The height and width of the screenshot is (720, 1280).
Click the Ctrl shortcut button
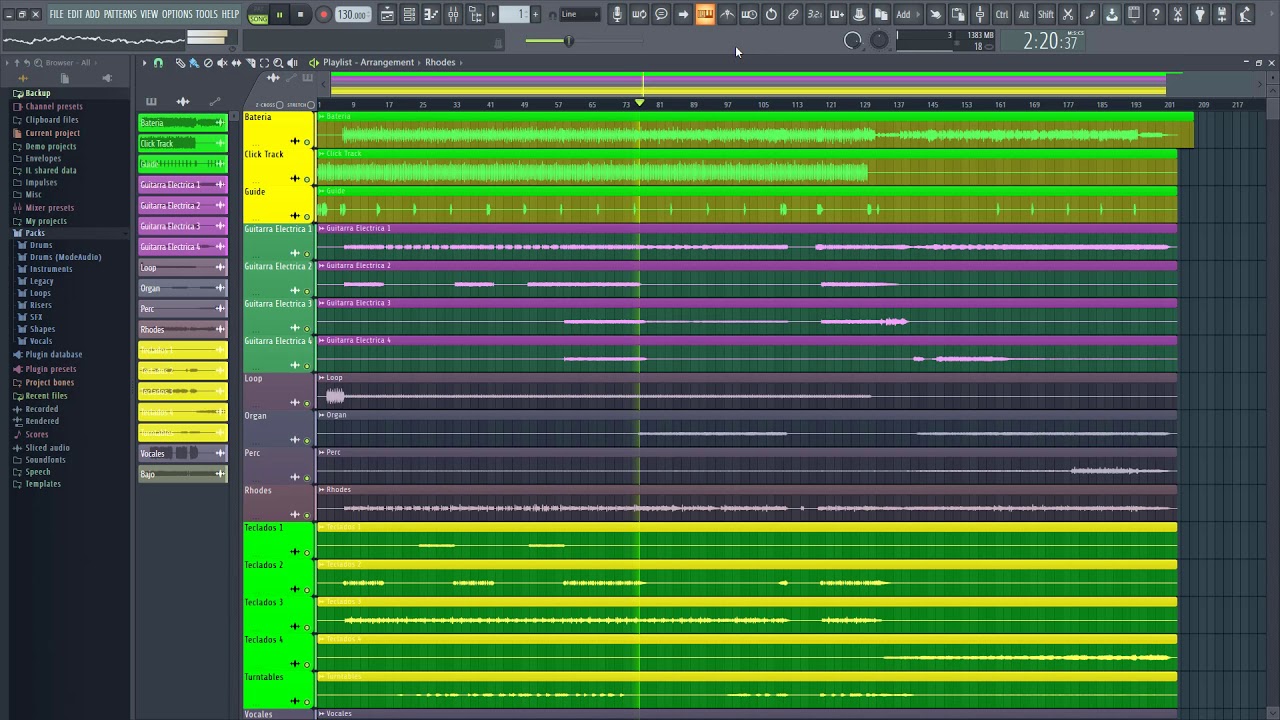(1002, 14)
